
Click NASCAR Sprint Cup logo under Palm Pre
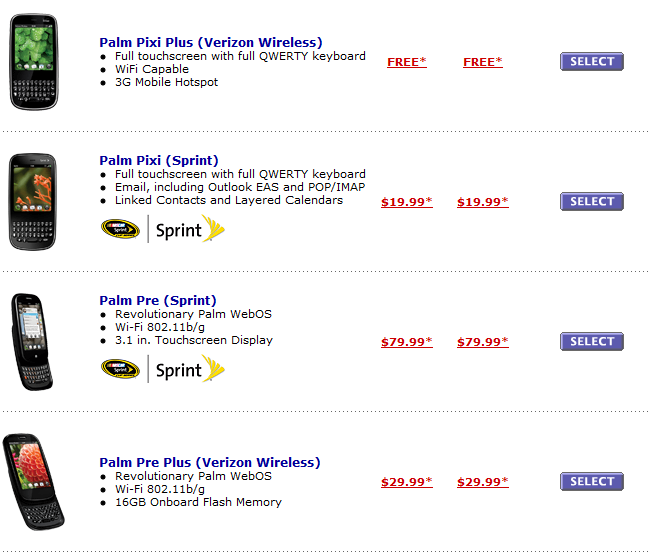click(x=120, y=369)
